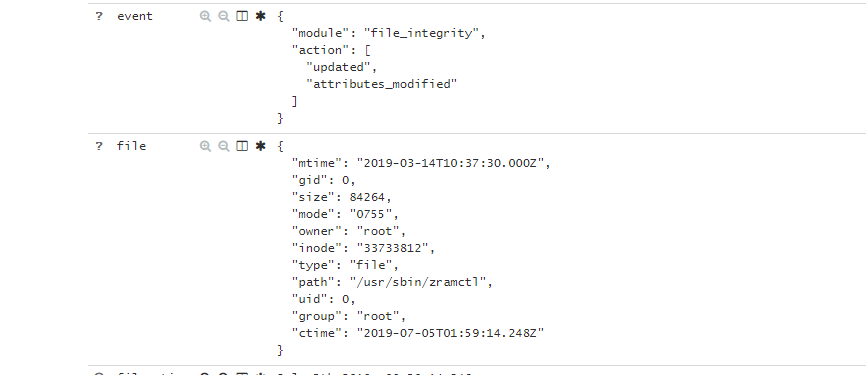Filter for value on the event field
Screen dimensions: 866x375
coord(205,17)
